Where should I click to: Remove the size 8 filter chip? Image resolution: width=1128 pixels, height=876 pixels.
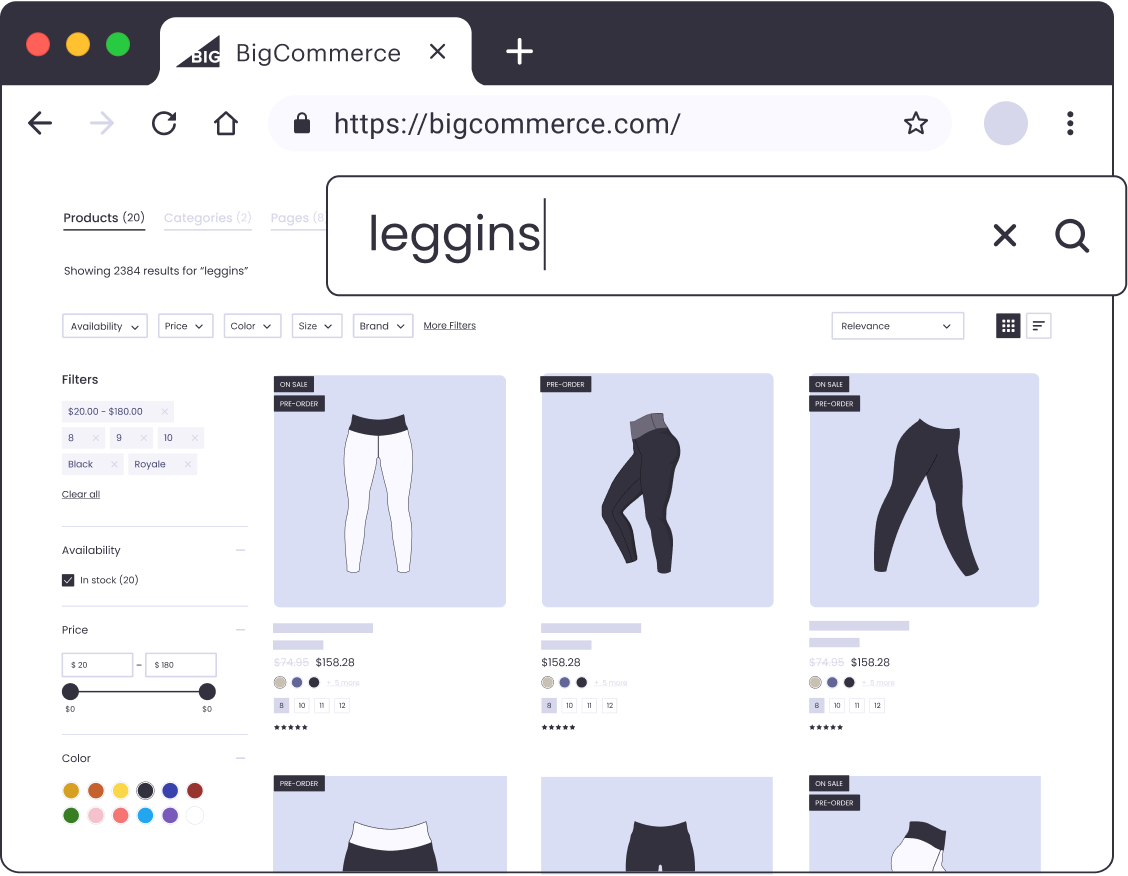click(x=96, y=438)
